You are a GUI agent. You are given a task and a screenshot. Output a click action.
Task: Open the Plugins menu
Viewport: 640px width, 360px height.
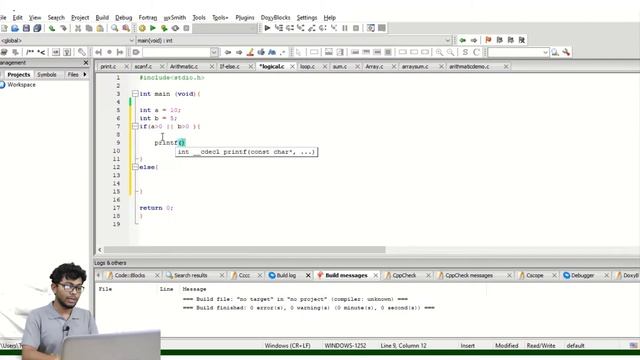(244, 18)
